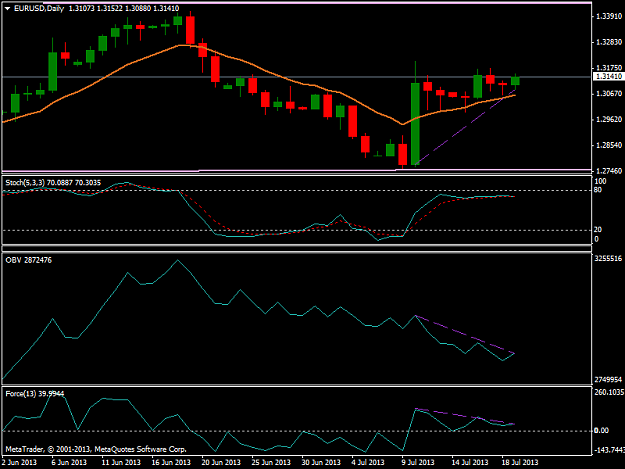The image size is (625, 469).
Task: Select the 4 Jul 2013 date label
Action: pos(368,462)
